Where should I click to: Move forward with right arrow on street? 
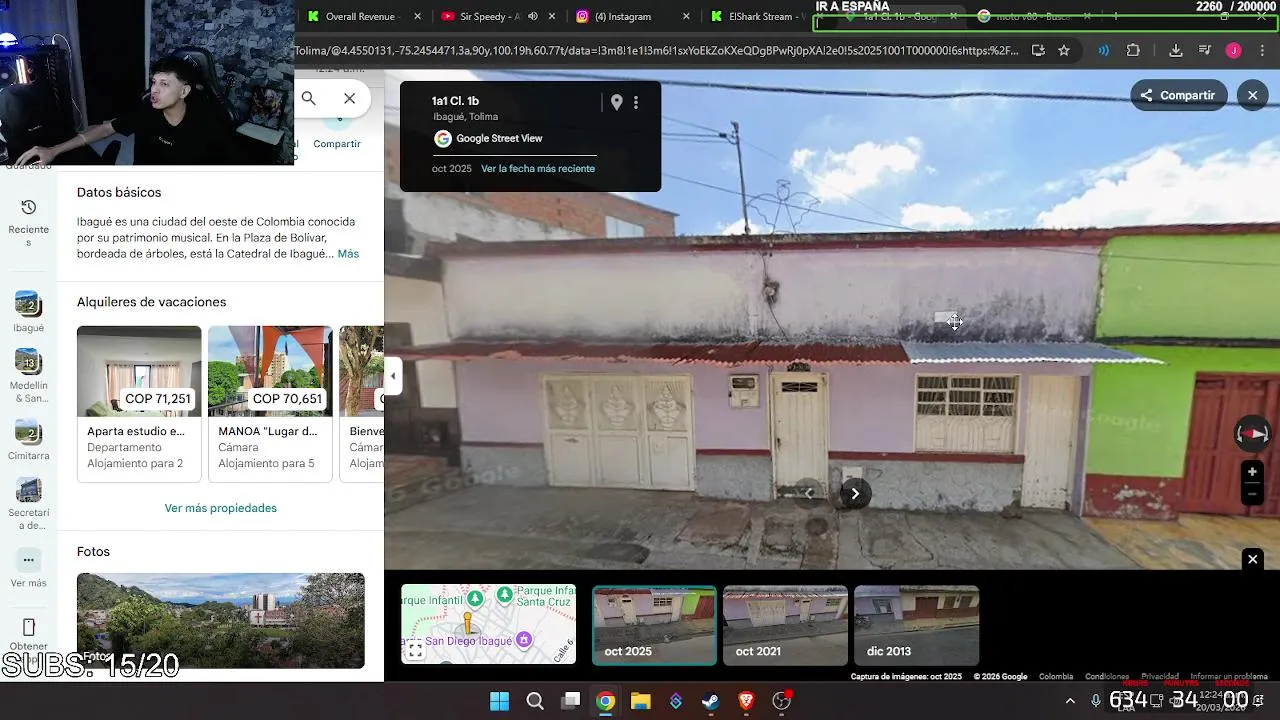point(855,493)
